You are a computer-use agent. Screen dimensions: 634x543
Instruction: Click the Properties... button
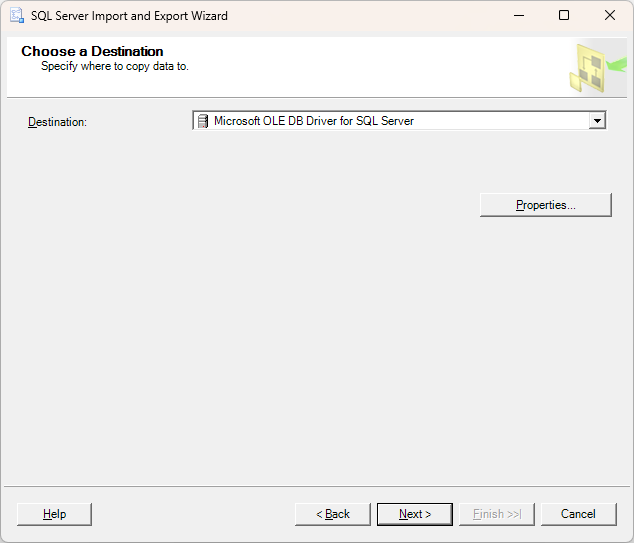pos(545,205)
